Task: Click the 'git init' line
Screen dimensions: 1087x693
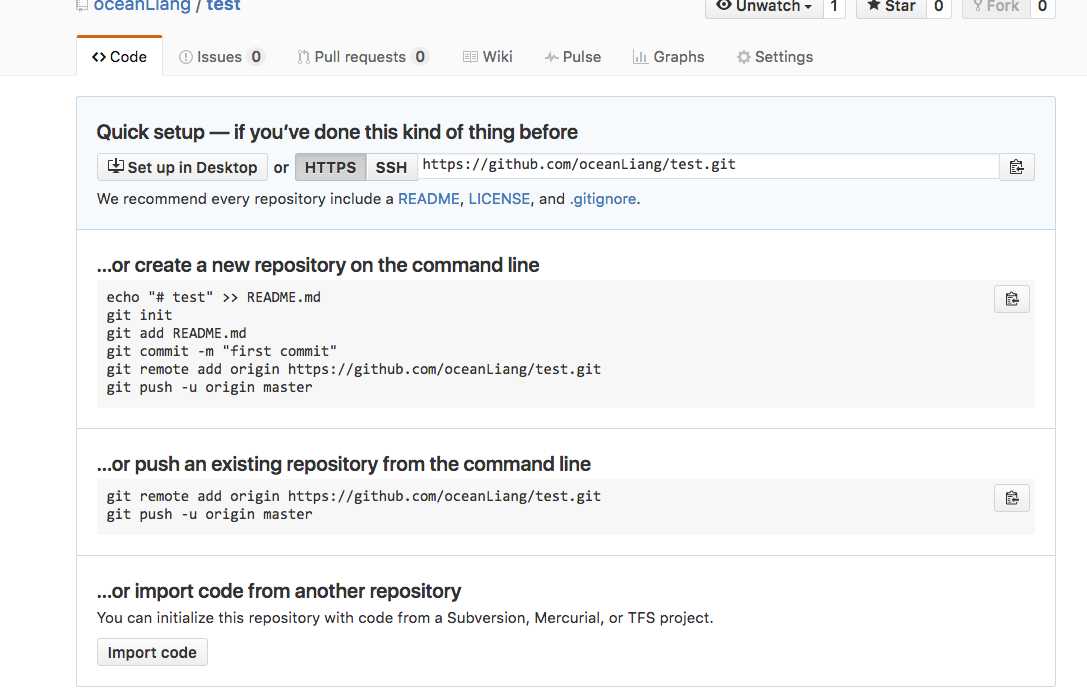Action: tap(139, 315)
